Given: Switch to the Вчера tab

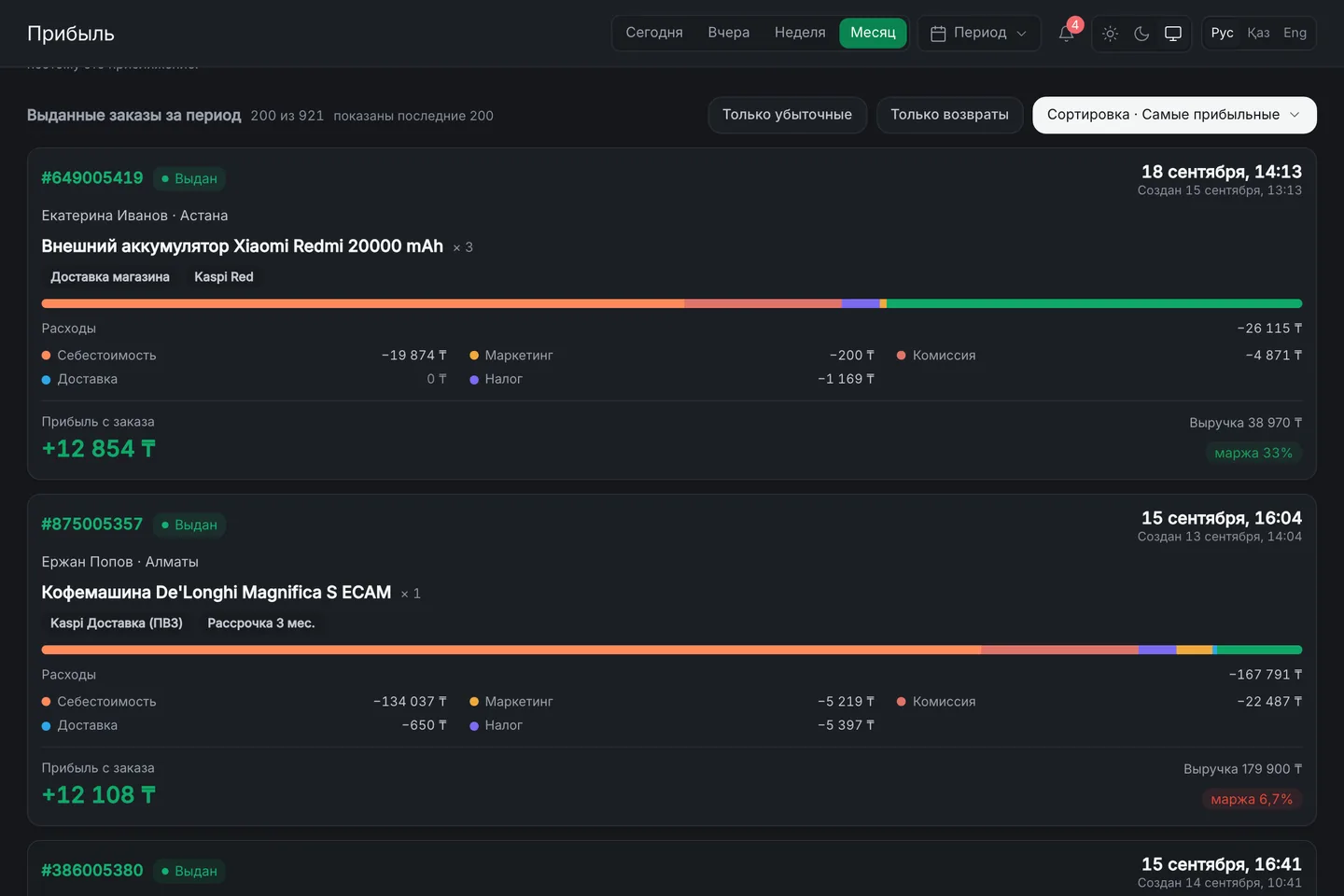Looking at the screenshot, I should click(x=729, y=33).
